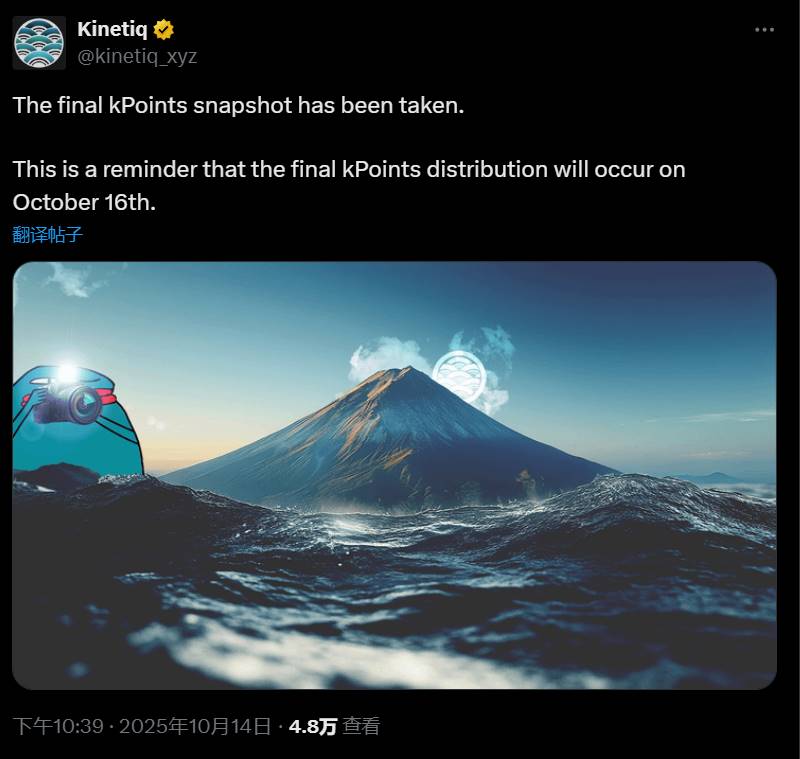
Task: Click the 4.8万 view count number
Action: [x=312, y=727]
